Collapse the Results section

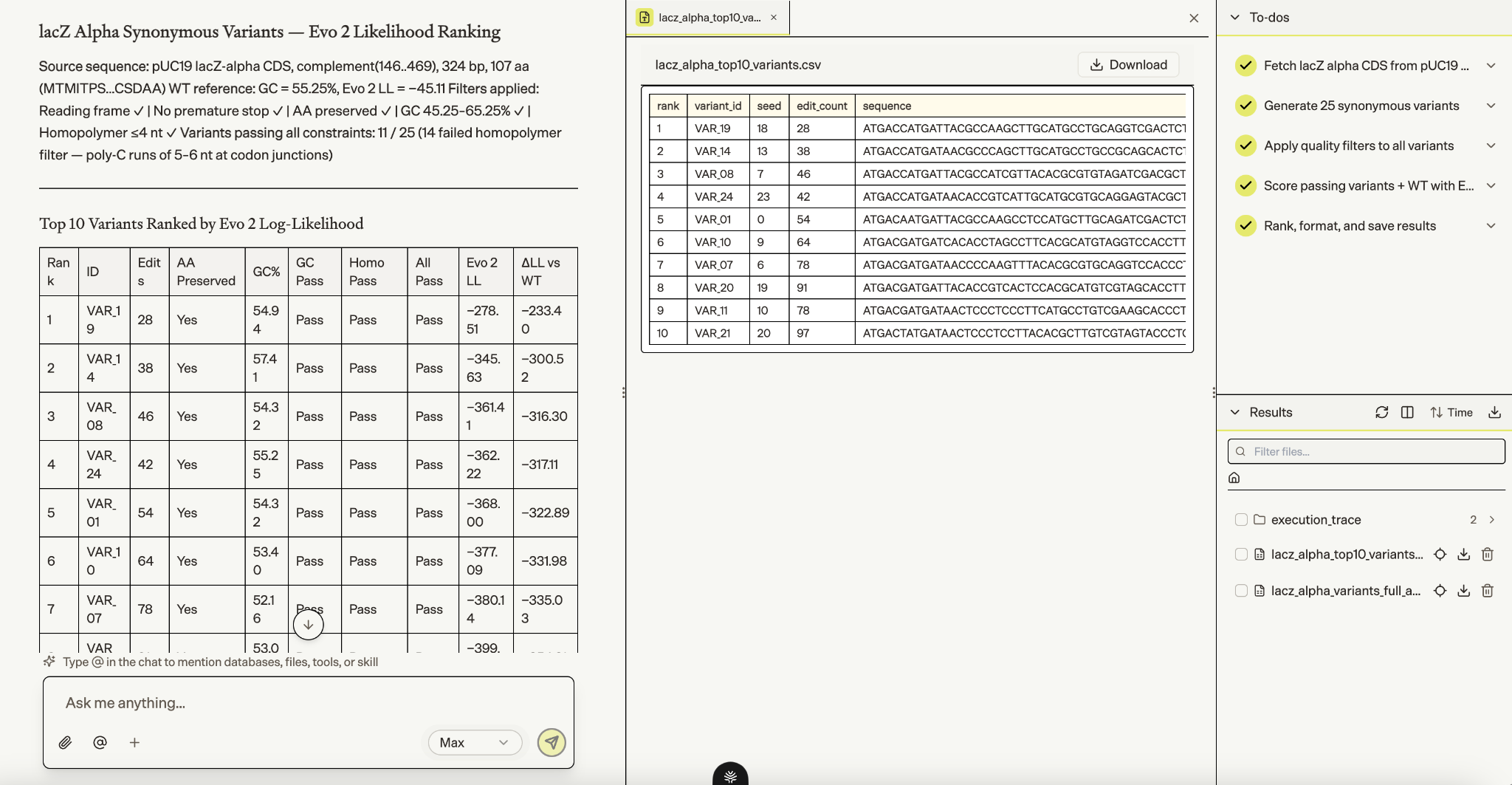tap(1235, 412)
